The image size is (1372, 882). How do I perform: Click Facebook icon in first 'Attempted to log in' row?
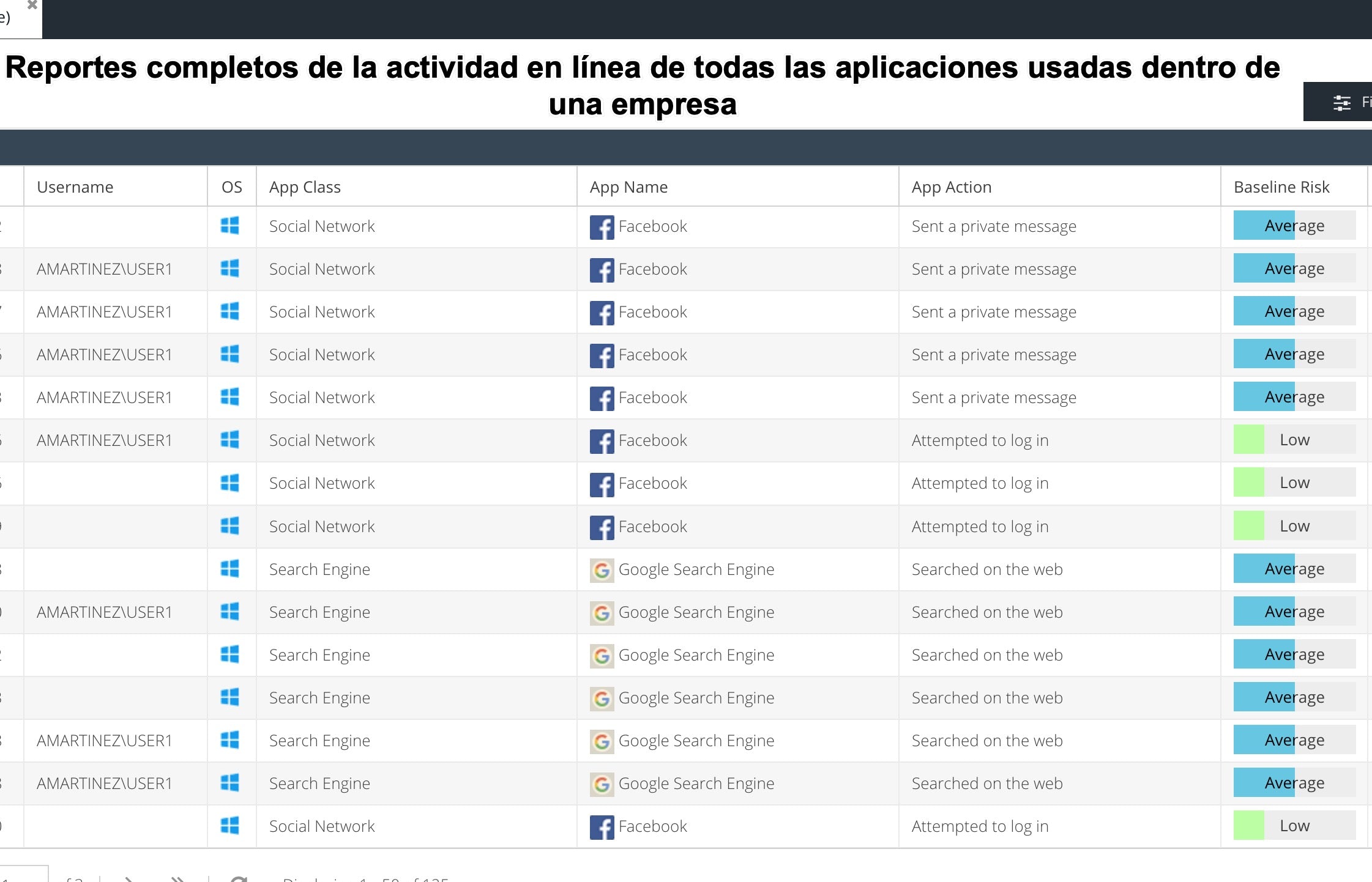click(602, 441)
